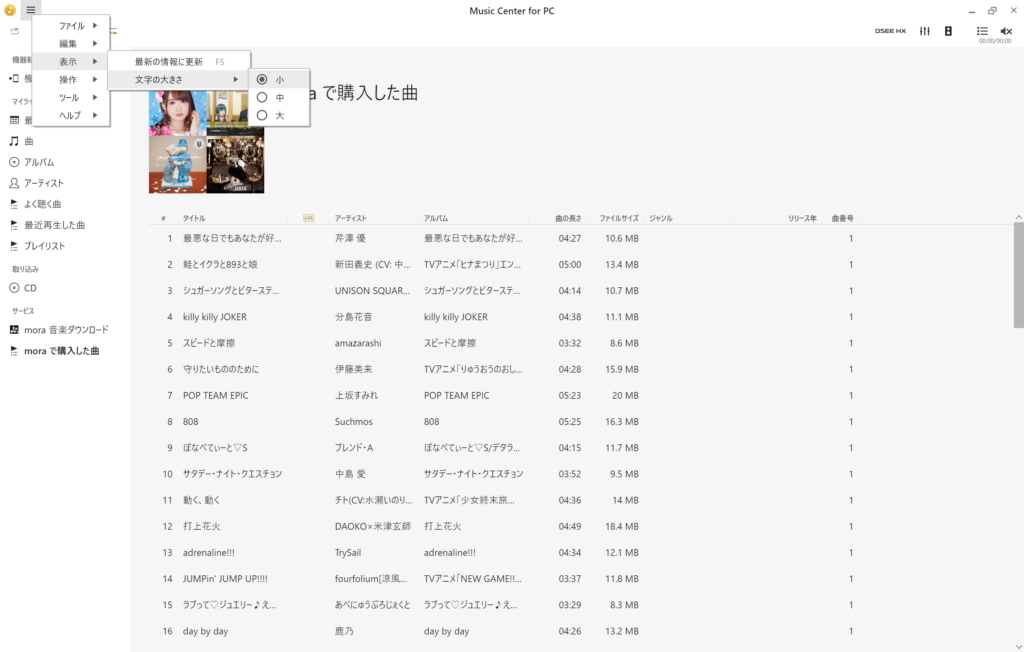Click the Music Center app logo
The height and width of the screenshot is (652, 1024).
pyautogui.click(x=10, y=10)
